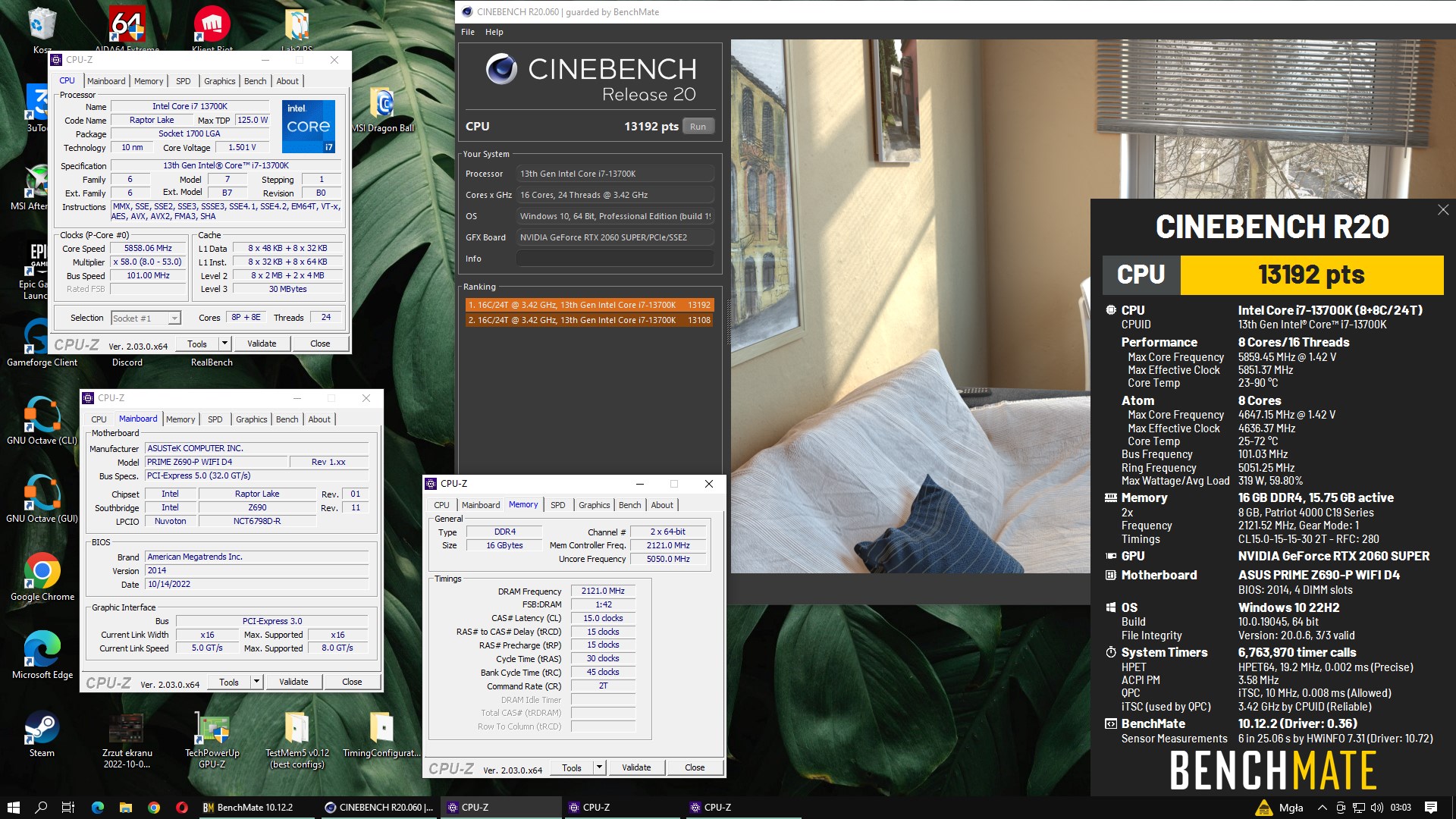This screenshot has width=1456, height=819.
Task: Switch to BenchMate 10.12.2 taskbar button
Action: pos(256,808)
